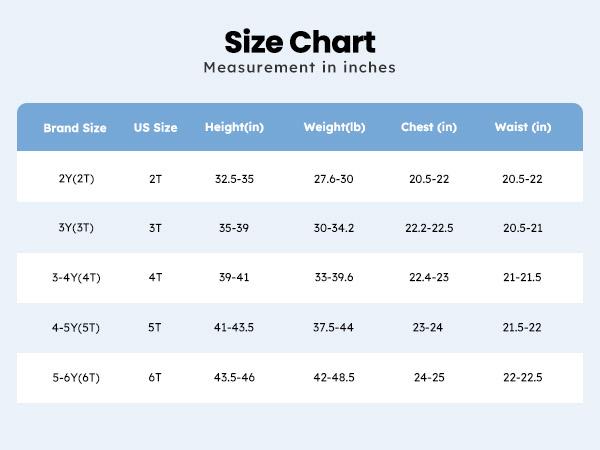Select the 3Y(3T) brand size cell

pyautogui.click(x=76, y=228)
